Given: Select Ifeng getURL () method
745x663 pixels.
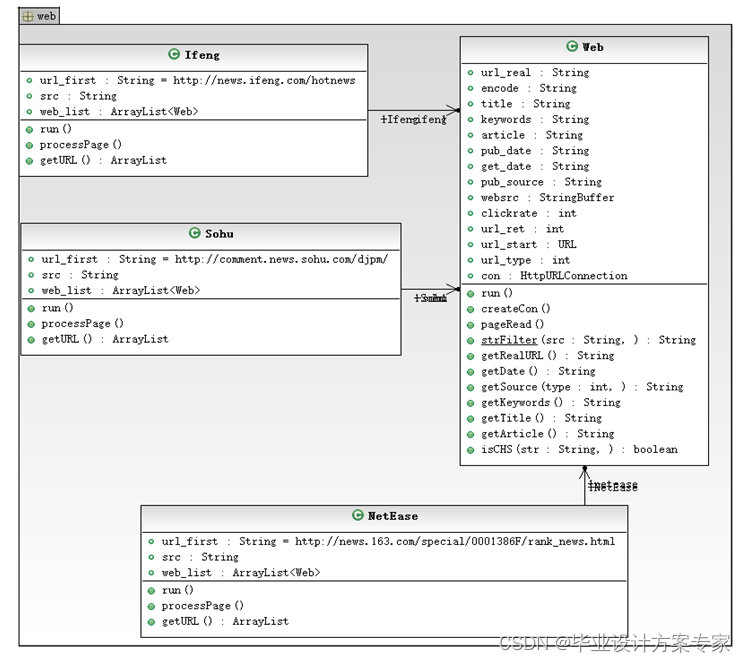Looking at the screenshot, I should pyautogui.click(x=103, y=160).
